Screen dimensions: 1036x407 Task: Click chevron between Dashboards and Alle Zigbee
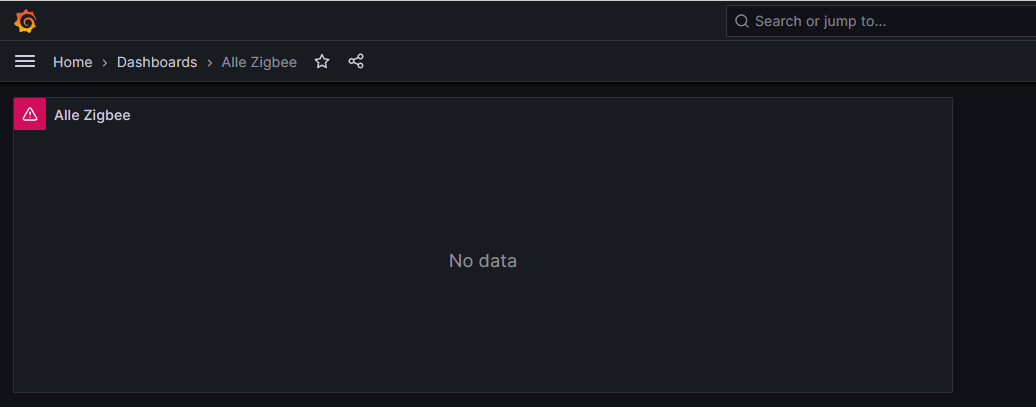(210, 62)
